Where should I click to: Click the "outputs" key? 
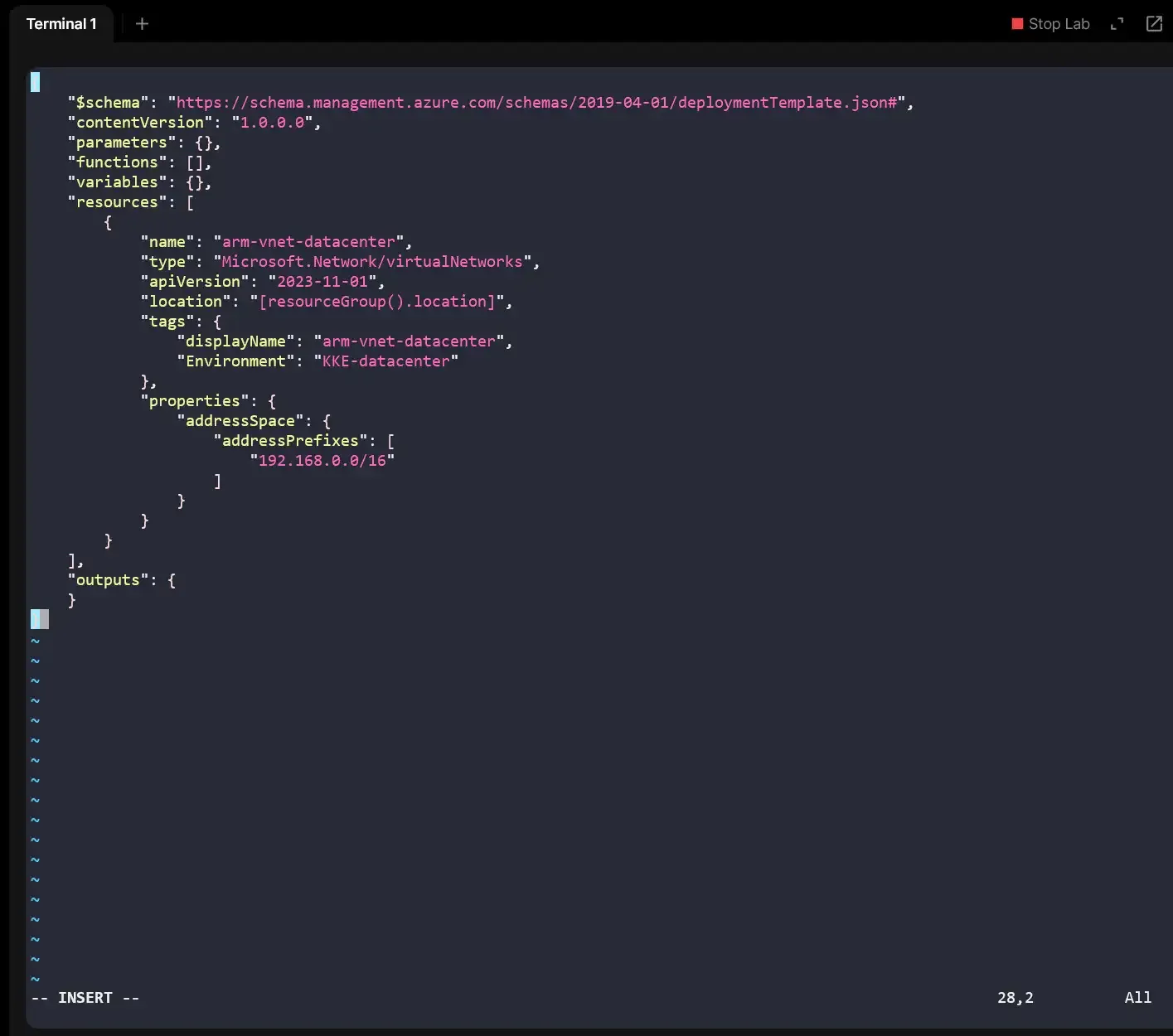108,579
